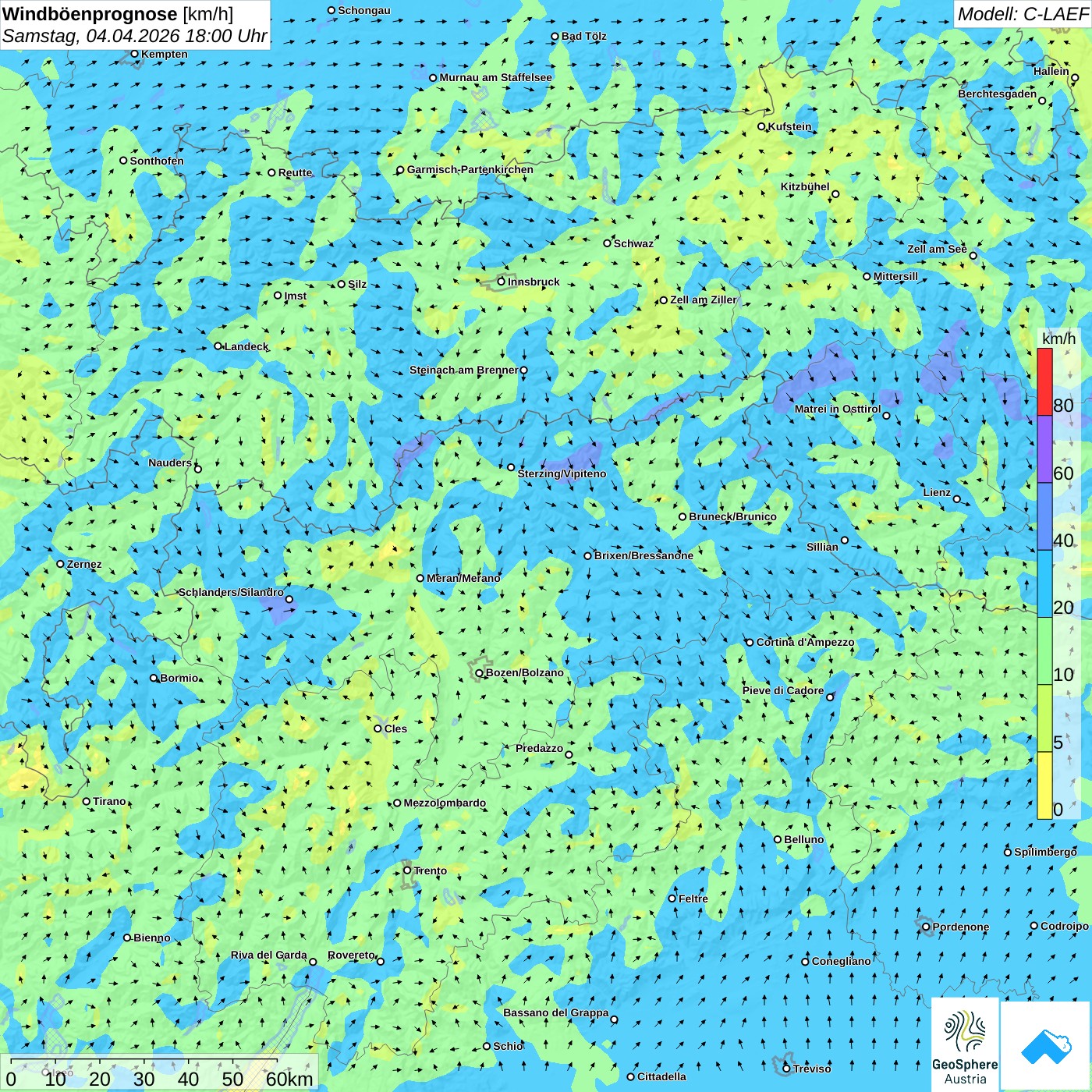This screenshot has width=1092, height=1092.
Task: Click the date Samstag, 04.04.2026 18:00 Uhr
Action: point(135,36)
